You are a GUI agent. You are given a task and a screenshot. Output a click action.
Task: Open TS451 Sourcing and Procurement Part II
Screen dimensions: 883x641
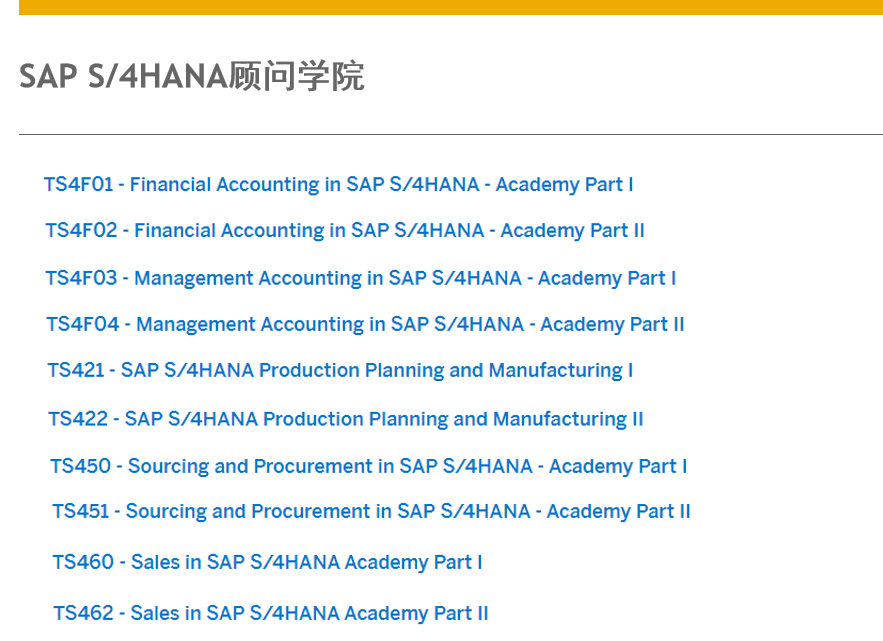click(x=371, y=512)
